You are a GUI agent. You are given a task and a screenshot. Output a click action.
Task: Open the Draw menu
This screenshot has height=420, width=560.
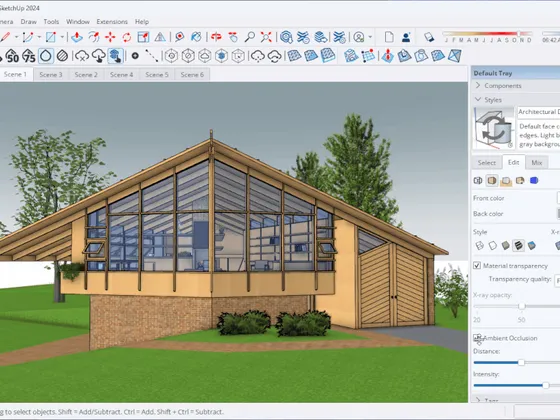point(29,22)
